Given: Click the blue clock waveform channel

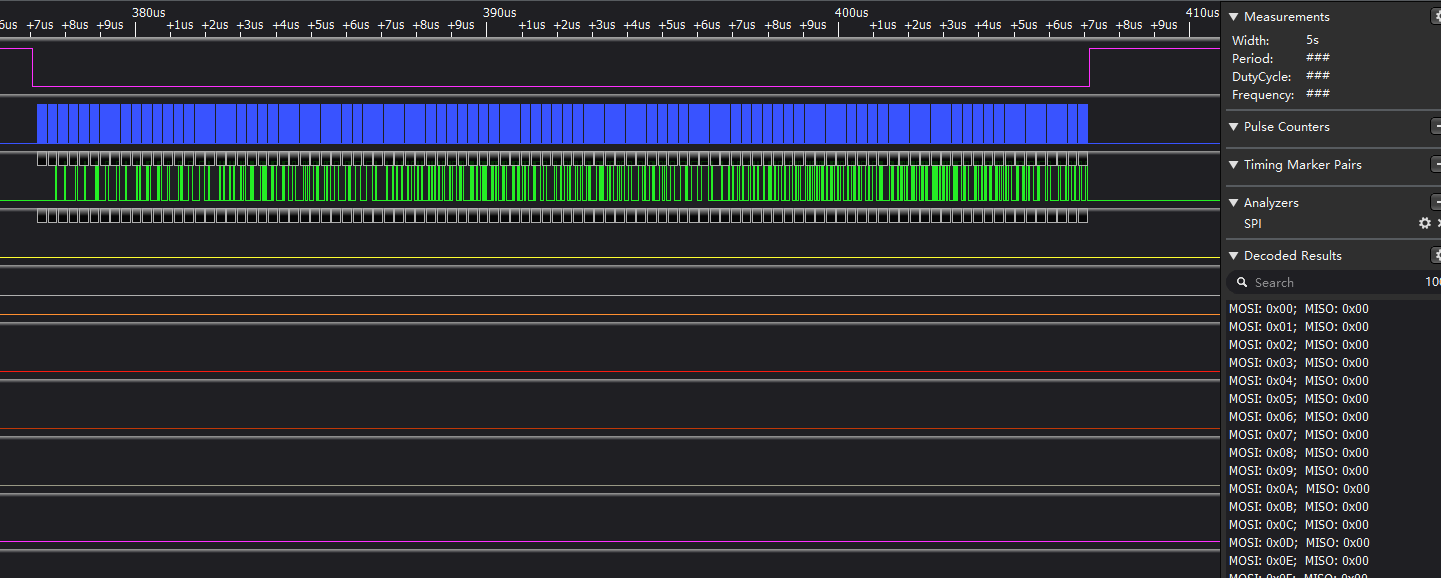Looking at the screenshot, I should (x=560, y=123).
